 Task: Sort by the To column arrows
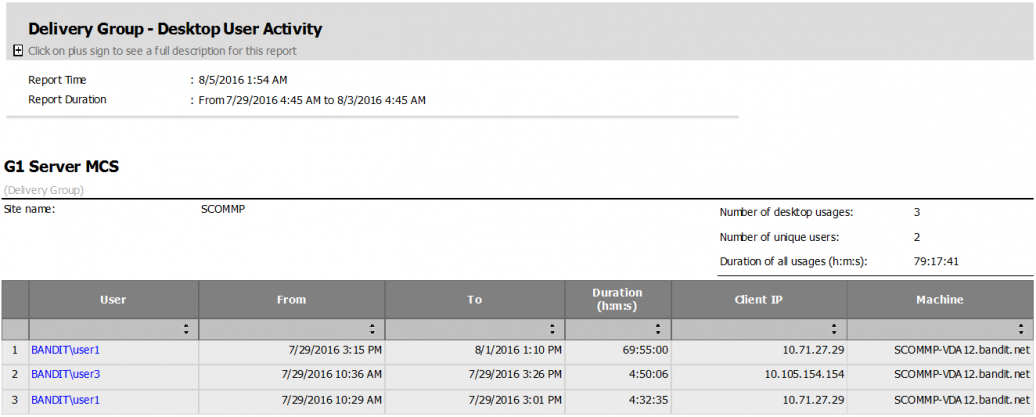tap(553, 329)
